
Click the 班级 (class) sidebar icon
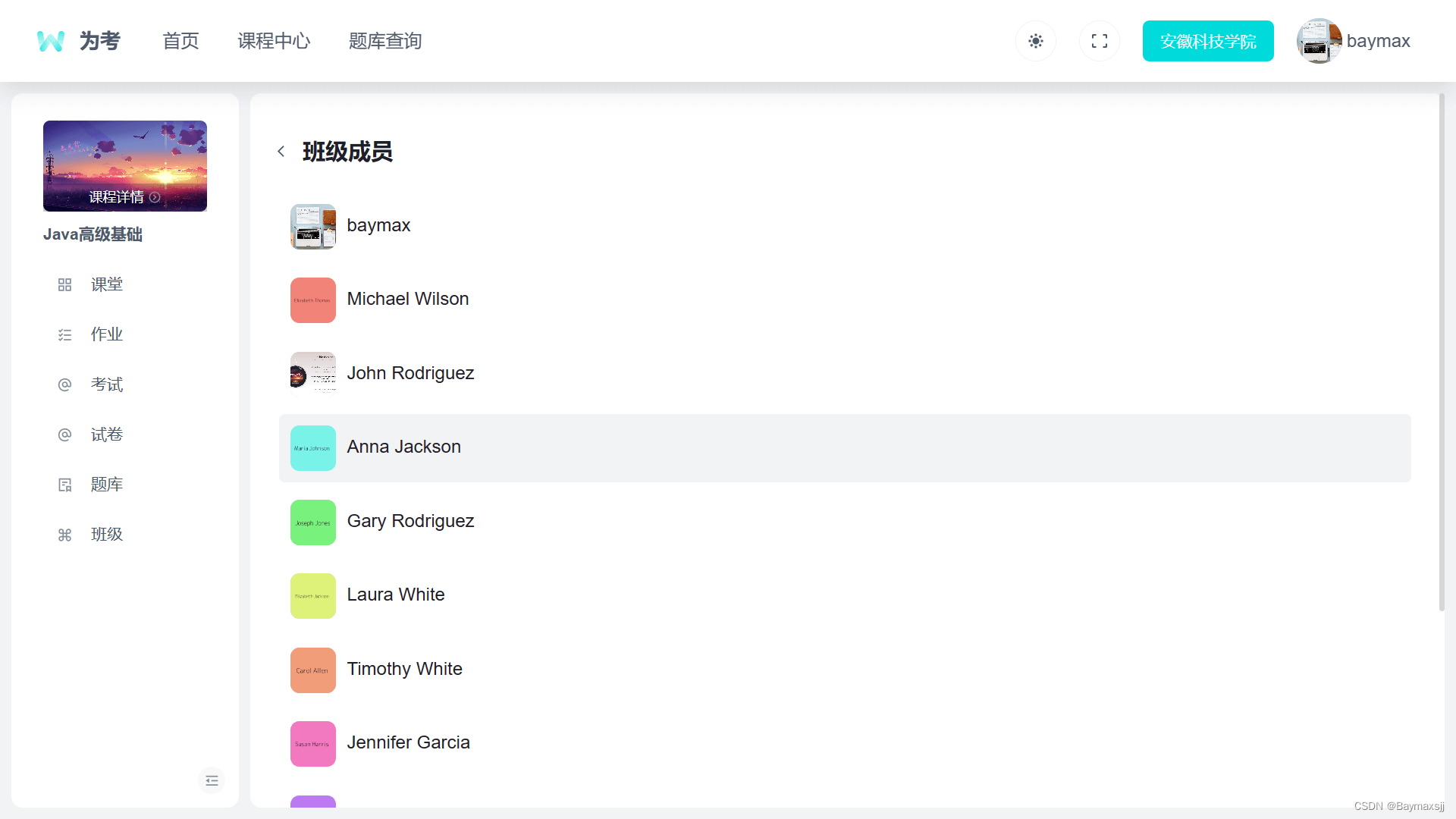click(64, 535)
